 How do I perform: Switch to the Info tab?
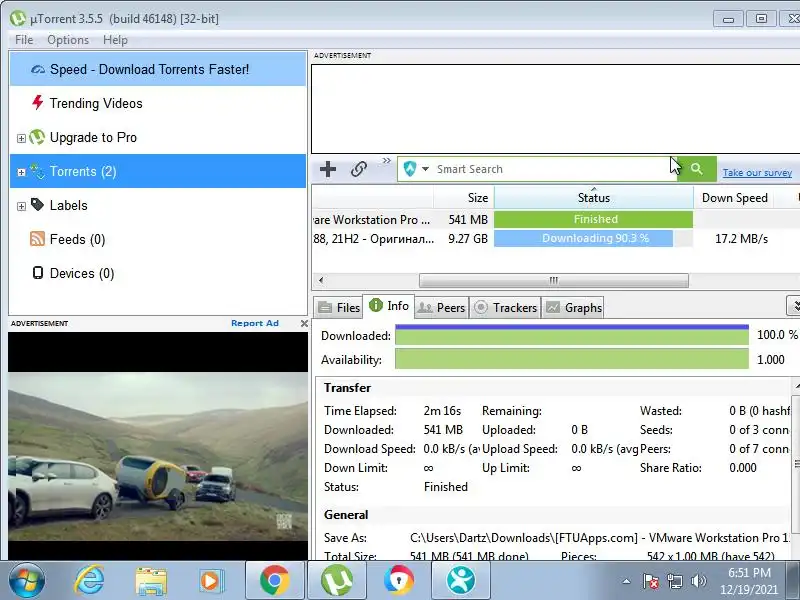pos(389,306)
